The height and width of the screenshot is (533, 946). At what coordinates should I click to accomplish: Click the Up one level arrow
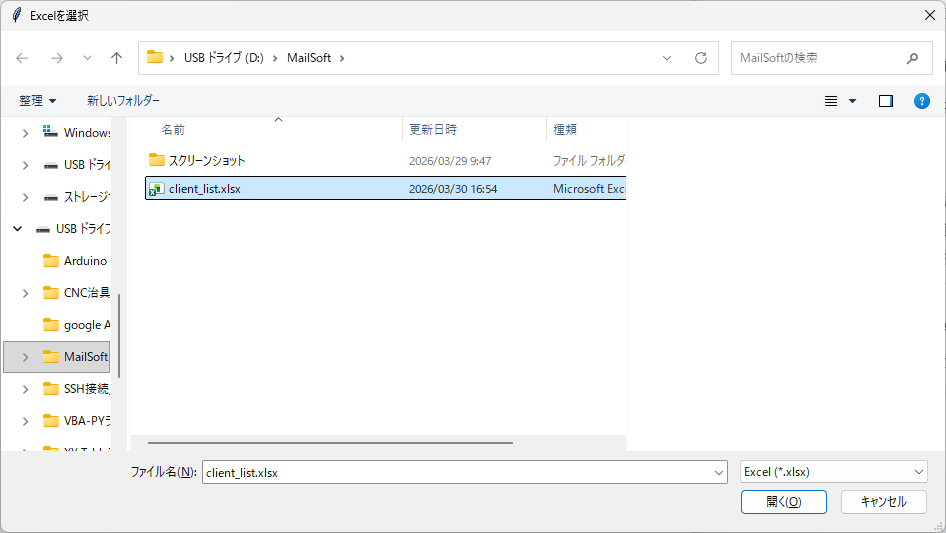click(x=116, y=58)
